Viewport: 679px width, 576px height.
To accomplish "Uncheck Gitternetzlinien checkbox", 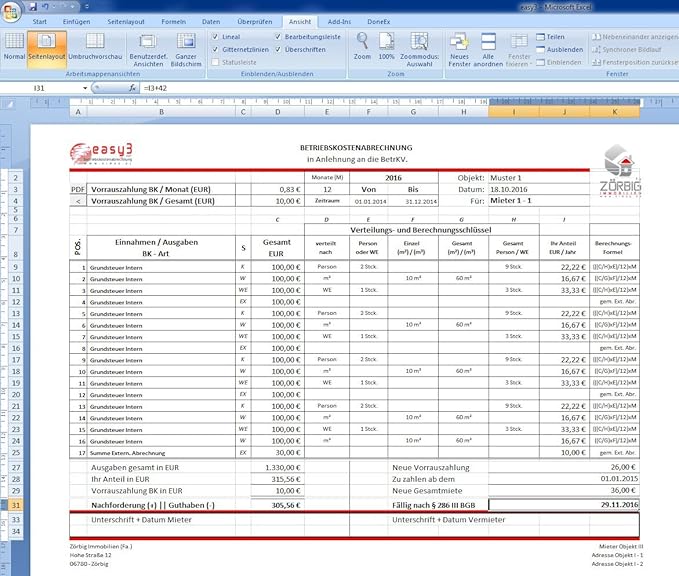I will (x=216, y=49).
